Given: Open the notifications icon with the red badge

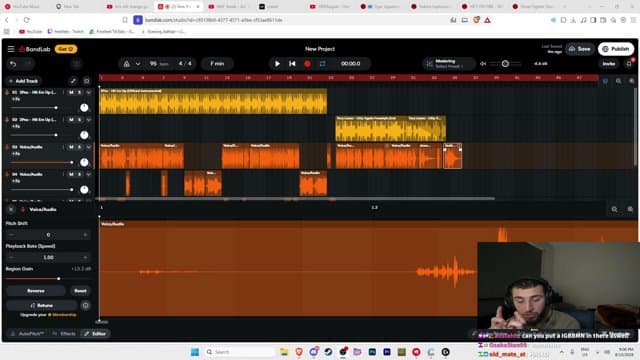Looking at the screenshot, I should 629,63.
